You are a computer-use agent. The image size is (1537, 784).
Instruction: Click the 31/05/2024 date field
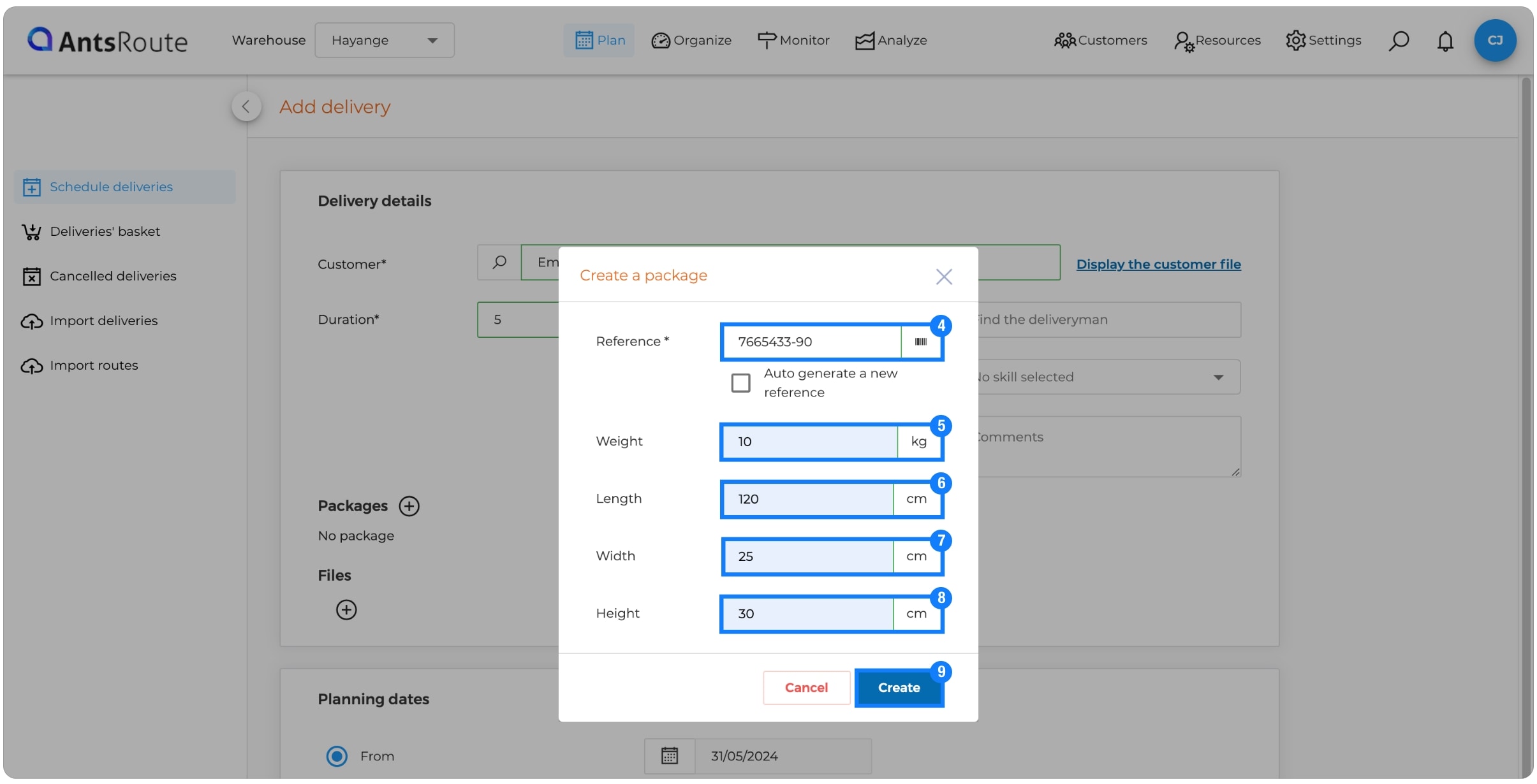click(783, 756)
